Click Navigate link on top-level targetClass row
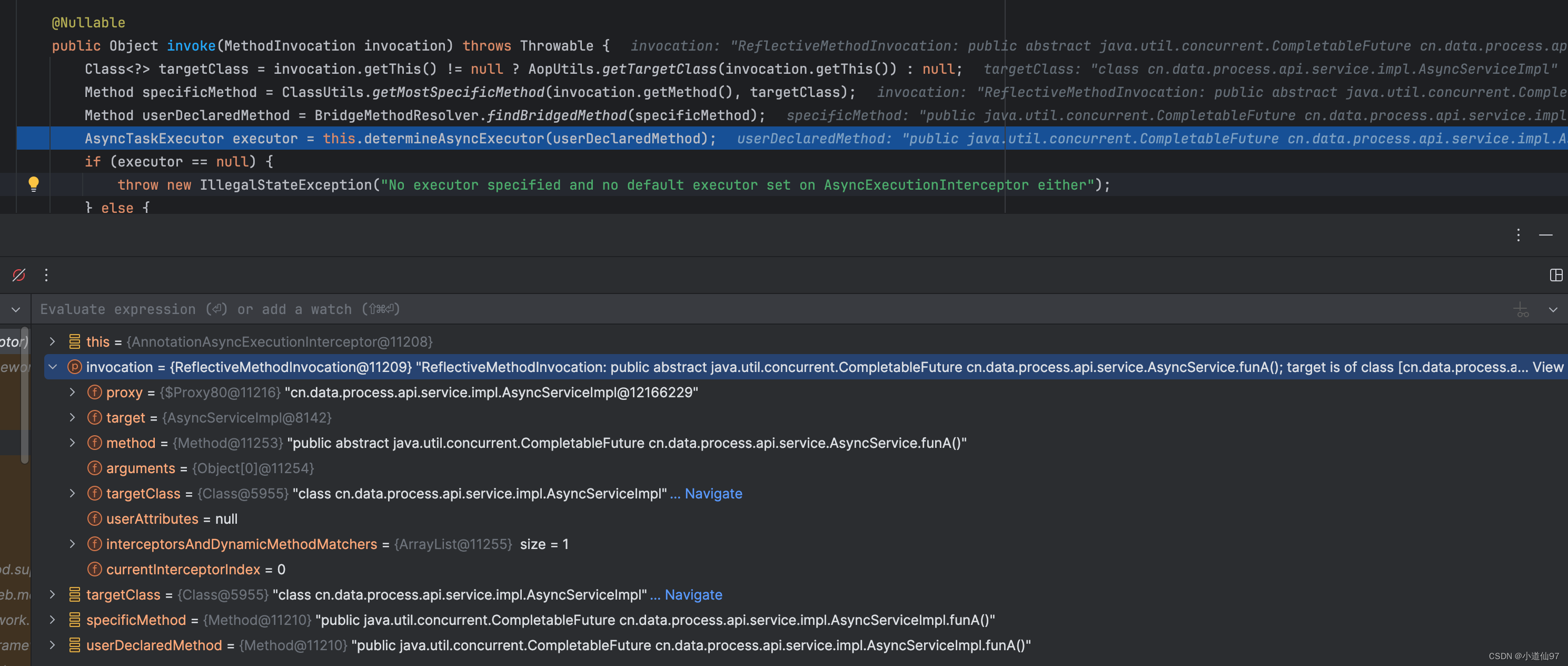 [x=693, y=595]
